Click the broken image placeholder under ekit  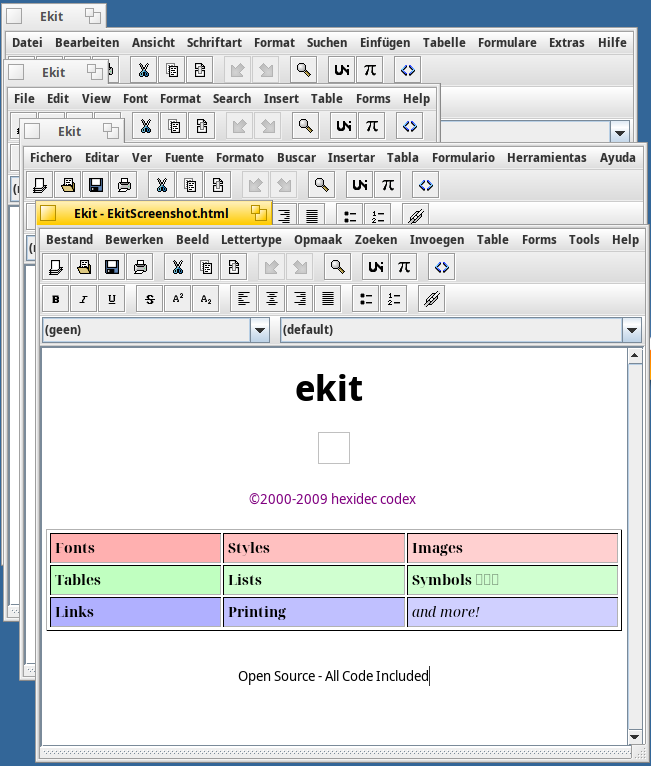334,448
